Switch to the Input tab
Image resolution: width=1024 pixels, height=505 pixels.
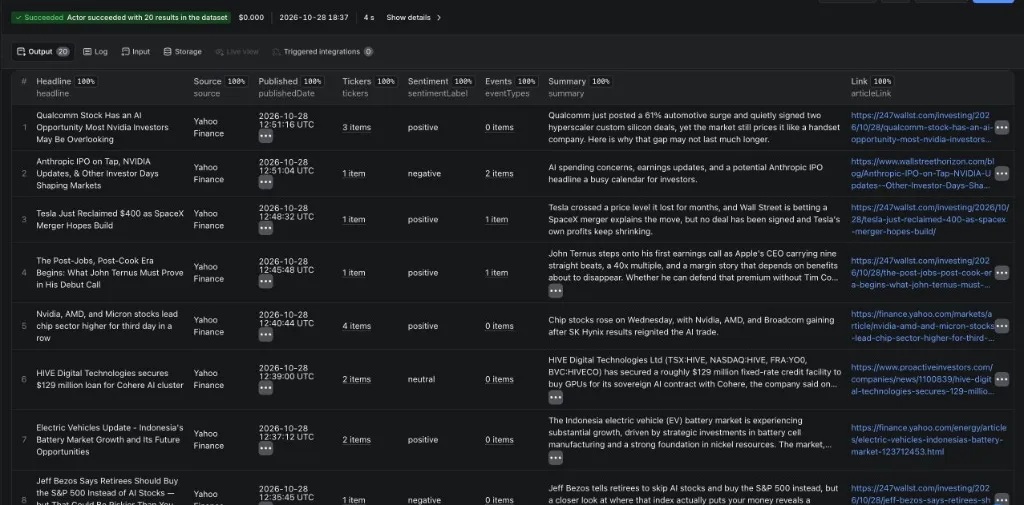tap(136, 52)
